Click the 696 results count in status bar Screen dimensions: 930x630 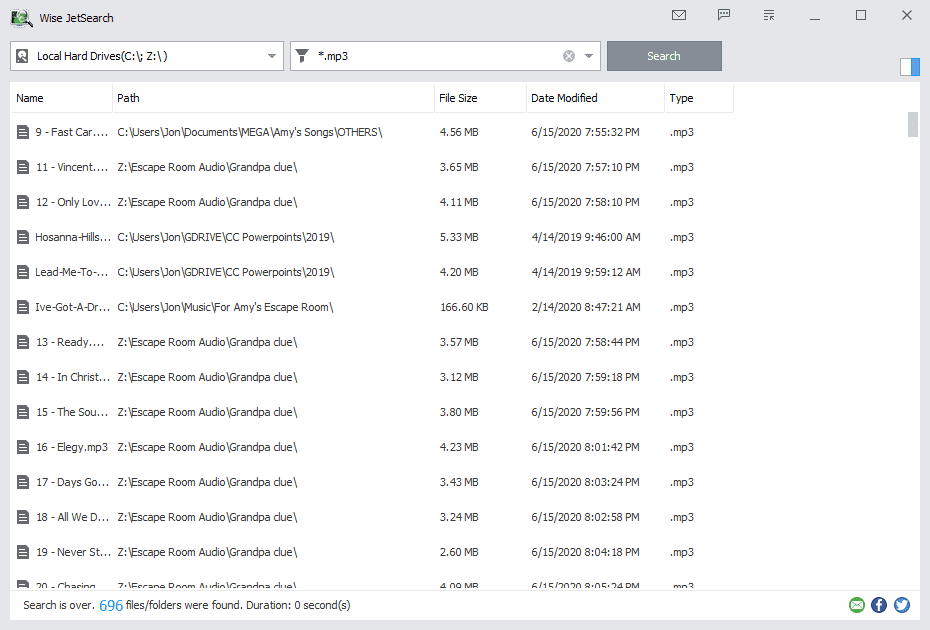(111, 606)
